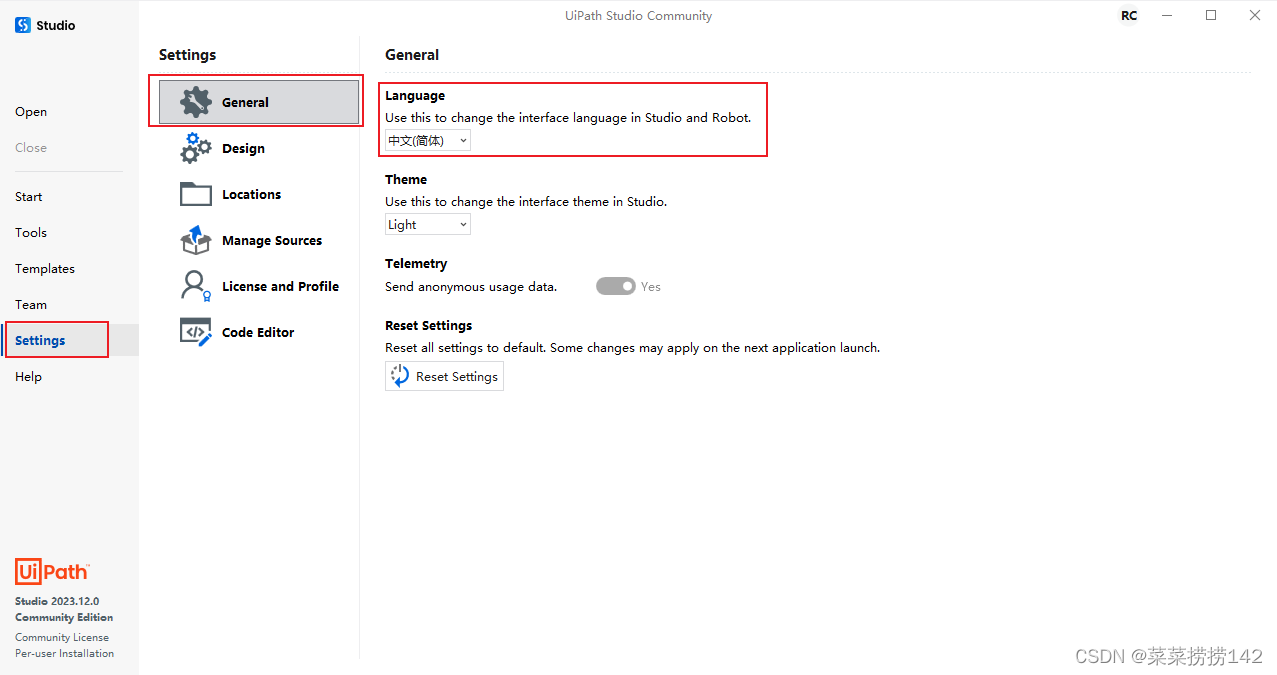Open the Templates section
Image resolution: width=1277 pixels, height=675 pixels.
pyautogui.click(x=45, y=269)
